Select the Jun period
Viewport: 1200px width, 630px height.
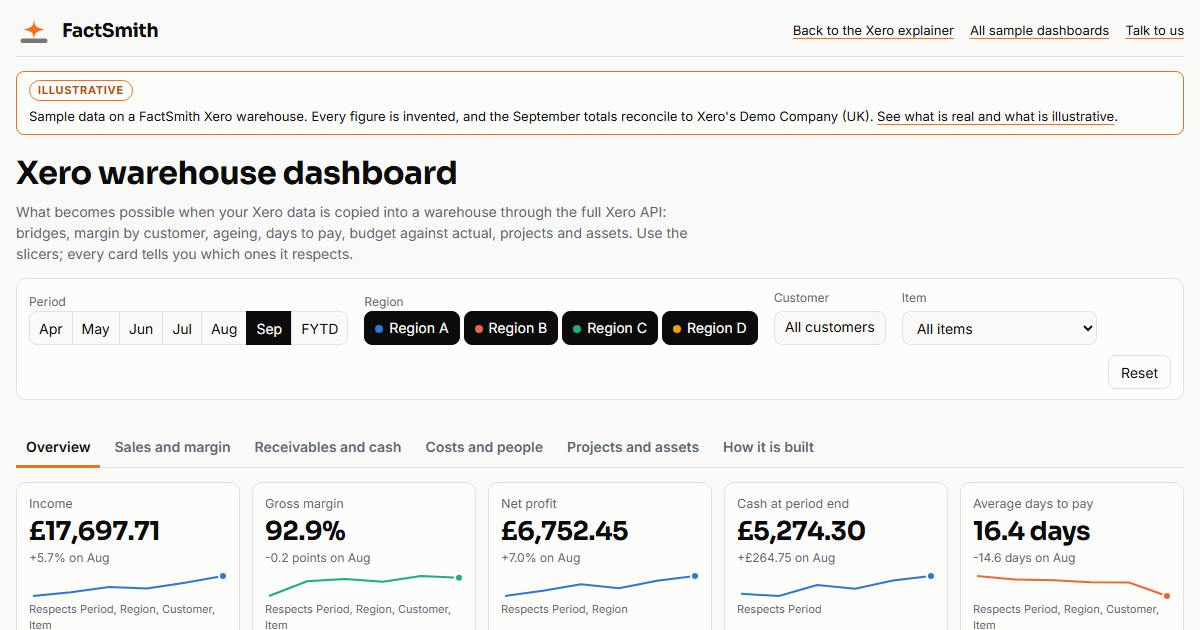click(141, 329)
